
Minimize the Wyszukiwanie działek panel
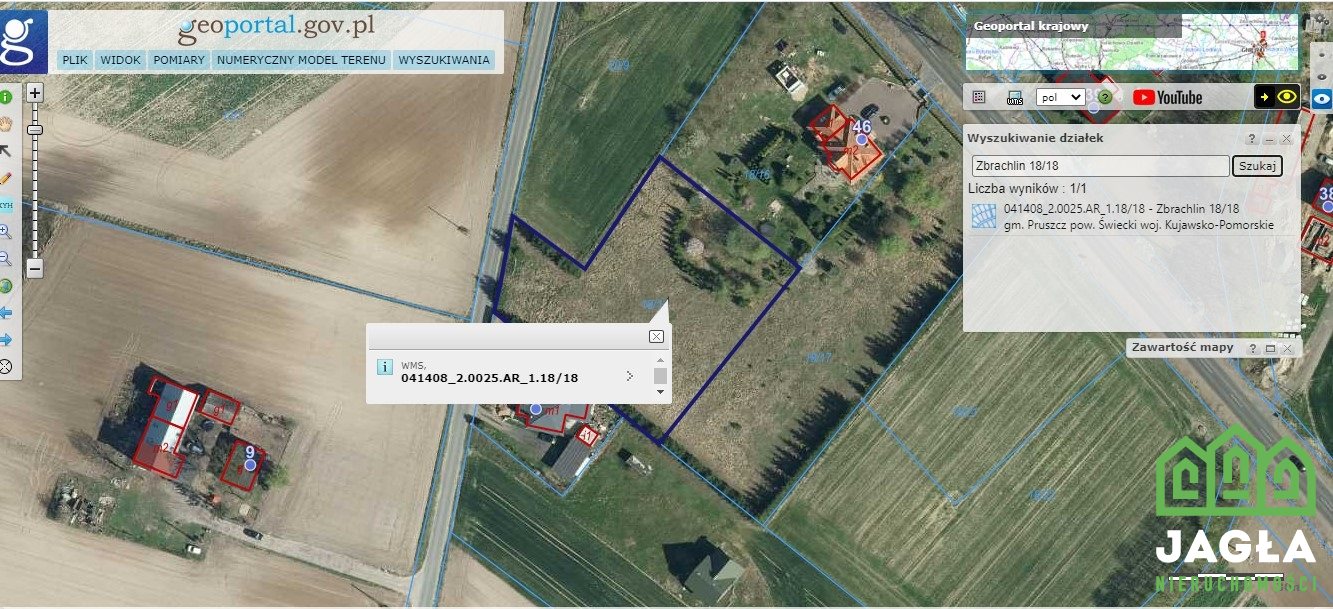[1269, 139]
